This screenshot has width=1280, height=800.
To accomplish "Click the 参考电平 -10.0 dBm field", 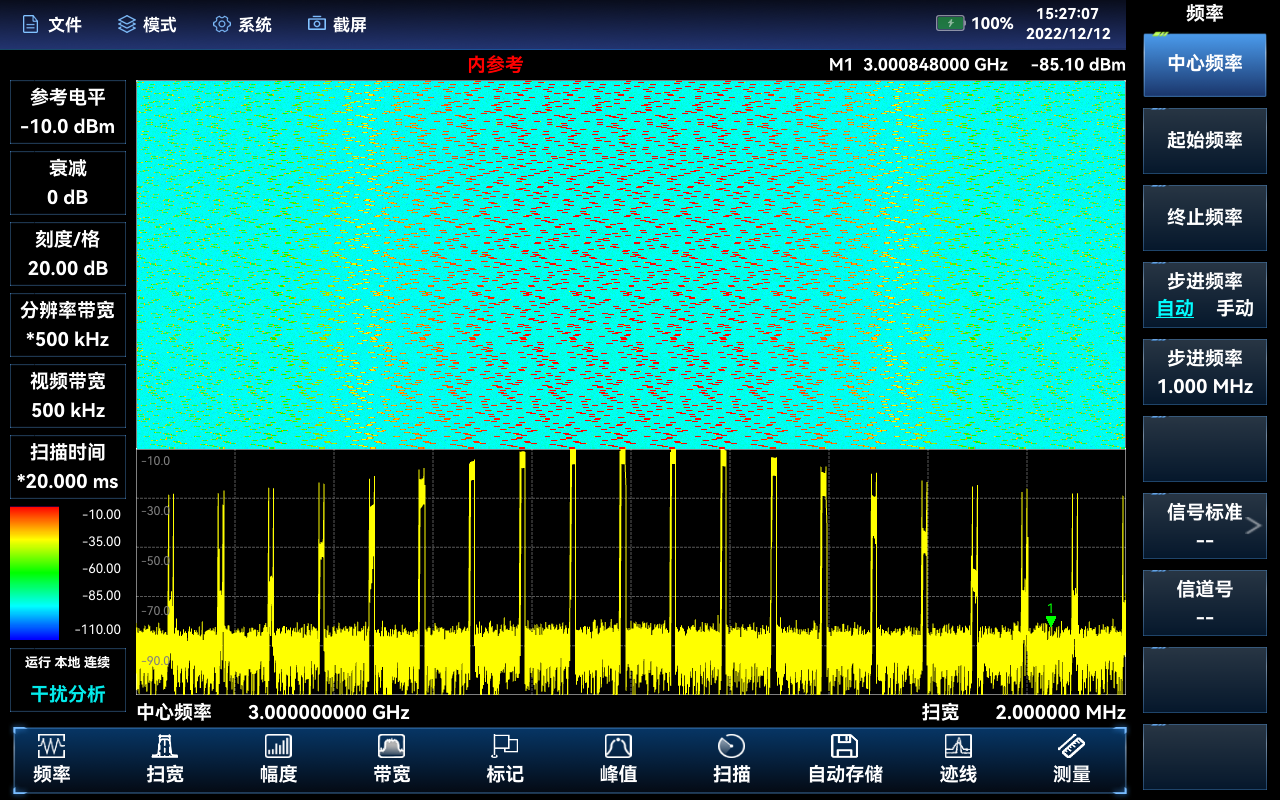I will tap(68, 112).
